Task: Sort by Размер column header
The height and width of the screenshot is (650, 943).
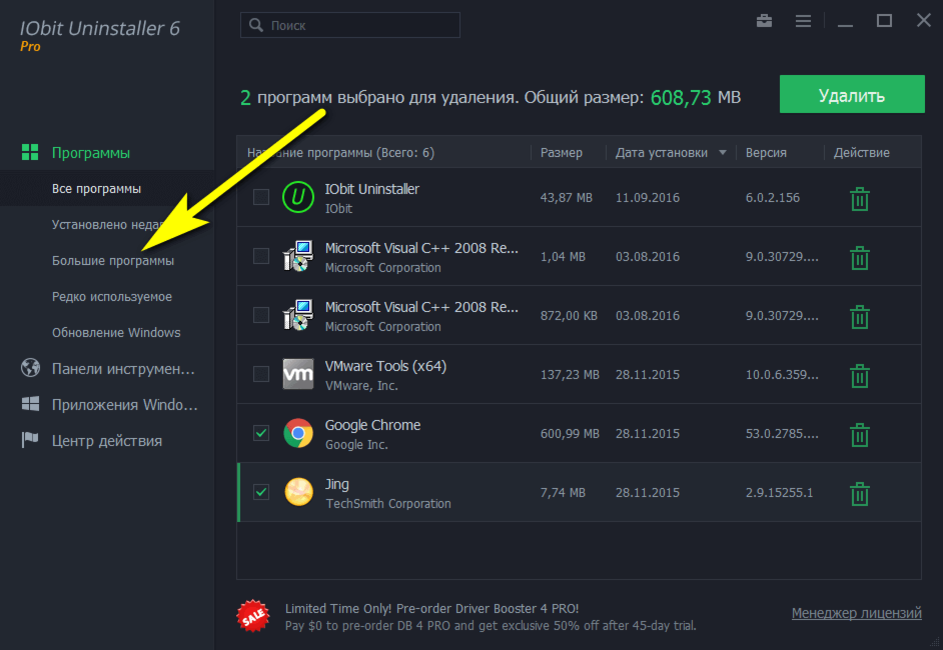Action: pos(561,153)
